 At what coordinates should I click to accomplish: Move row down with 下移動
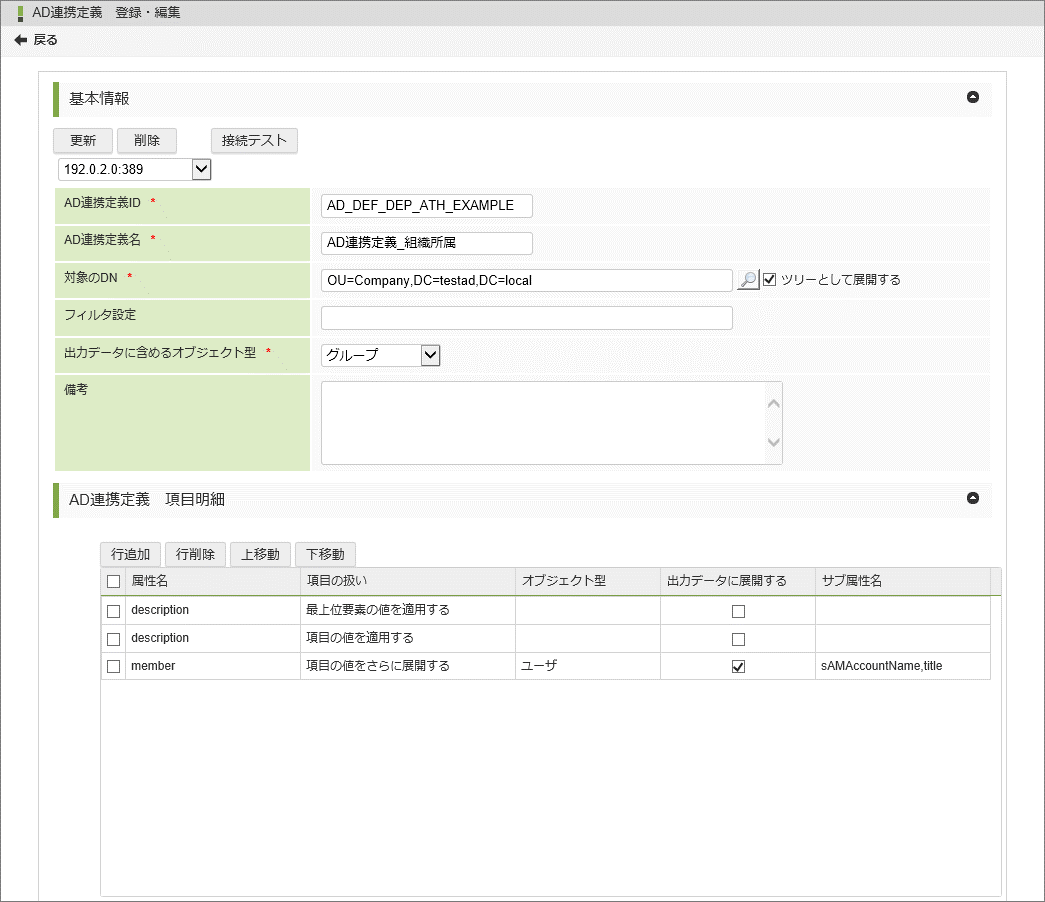click(325, 554)
